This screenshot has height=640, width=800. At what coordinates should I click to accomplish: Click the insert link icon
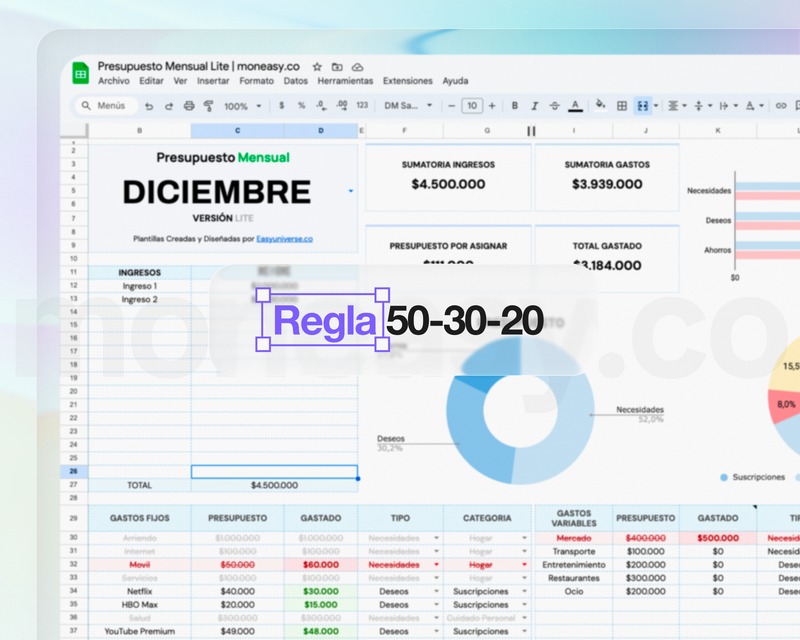(780, 106)
